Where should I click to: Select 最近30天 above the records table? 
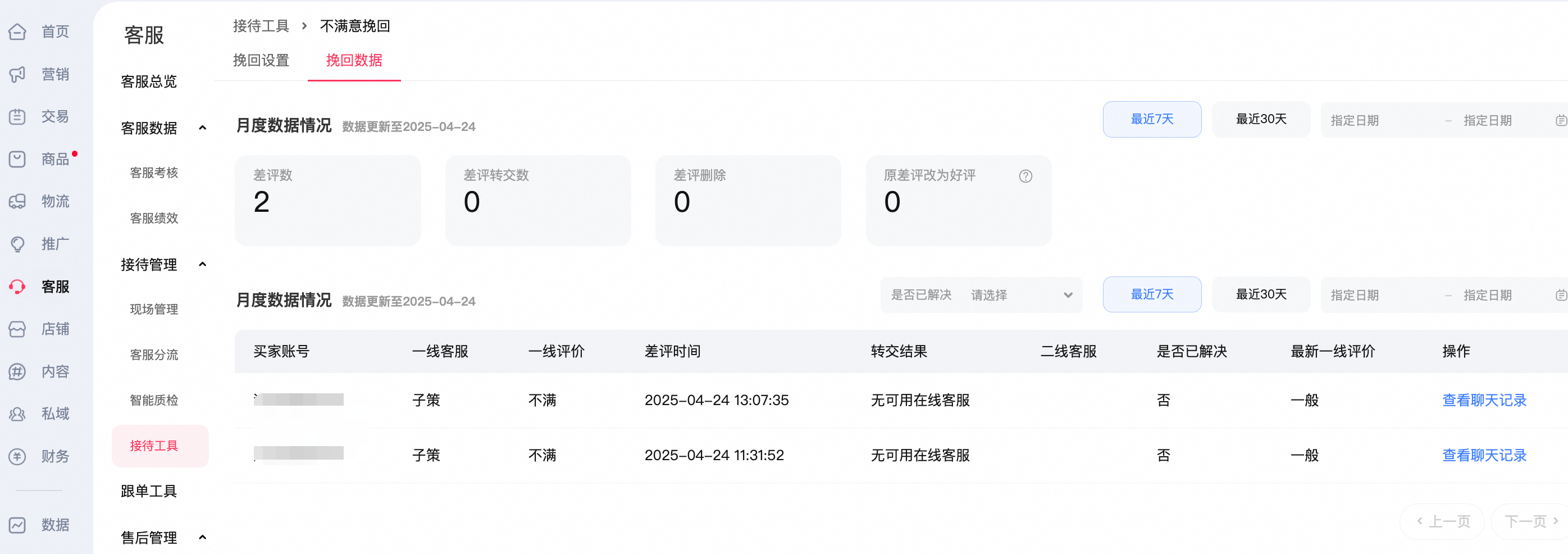tap(1261, 294)
